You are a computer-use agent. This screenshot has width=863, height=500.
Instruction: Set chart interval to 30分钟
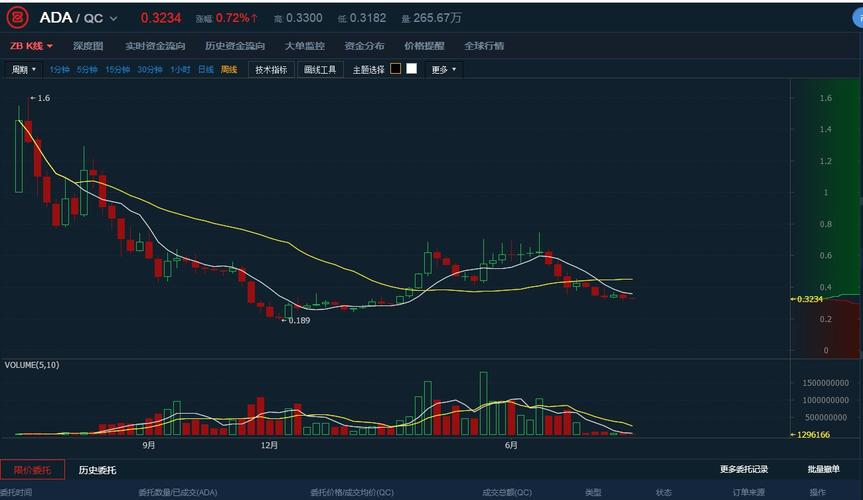(x=150, y=69)
